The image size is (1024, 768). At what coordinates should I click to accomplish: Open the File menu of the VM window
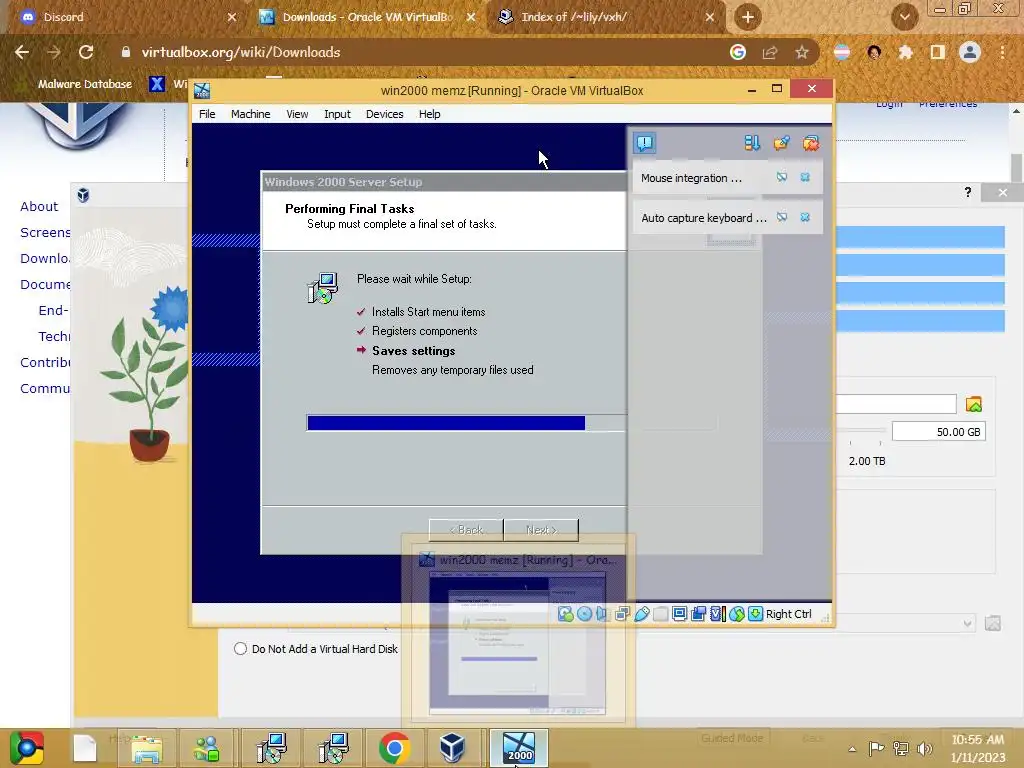tap(207, 114)
